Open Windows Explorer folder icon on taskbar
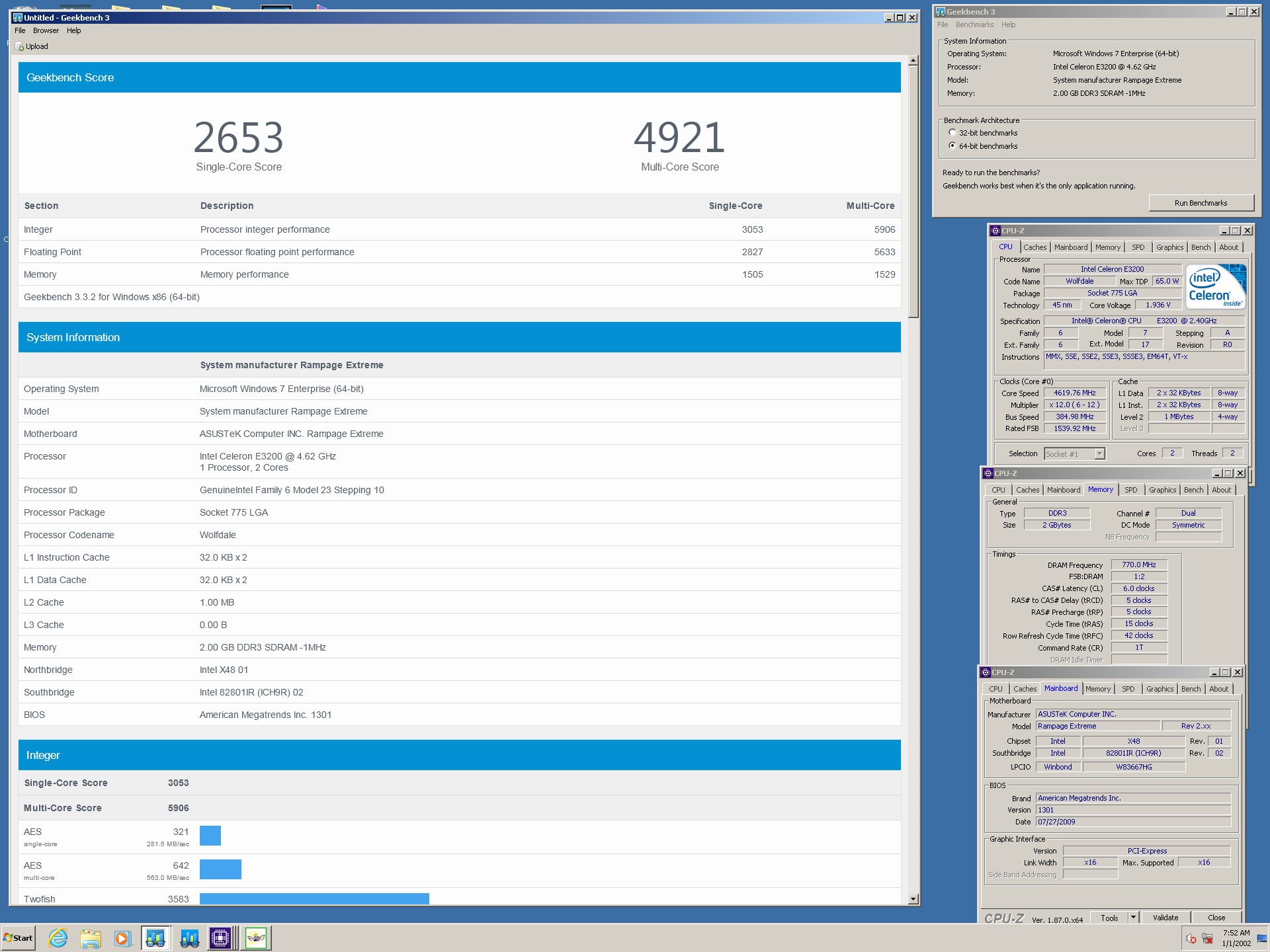The height and width of the screenshot is (952, 1270). tap(91, 937)
